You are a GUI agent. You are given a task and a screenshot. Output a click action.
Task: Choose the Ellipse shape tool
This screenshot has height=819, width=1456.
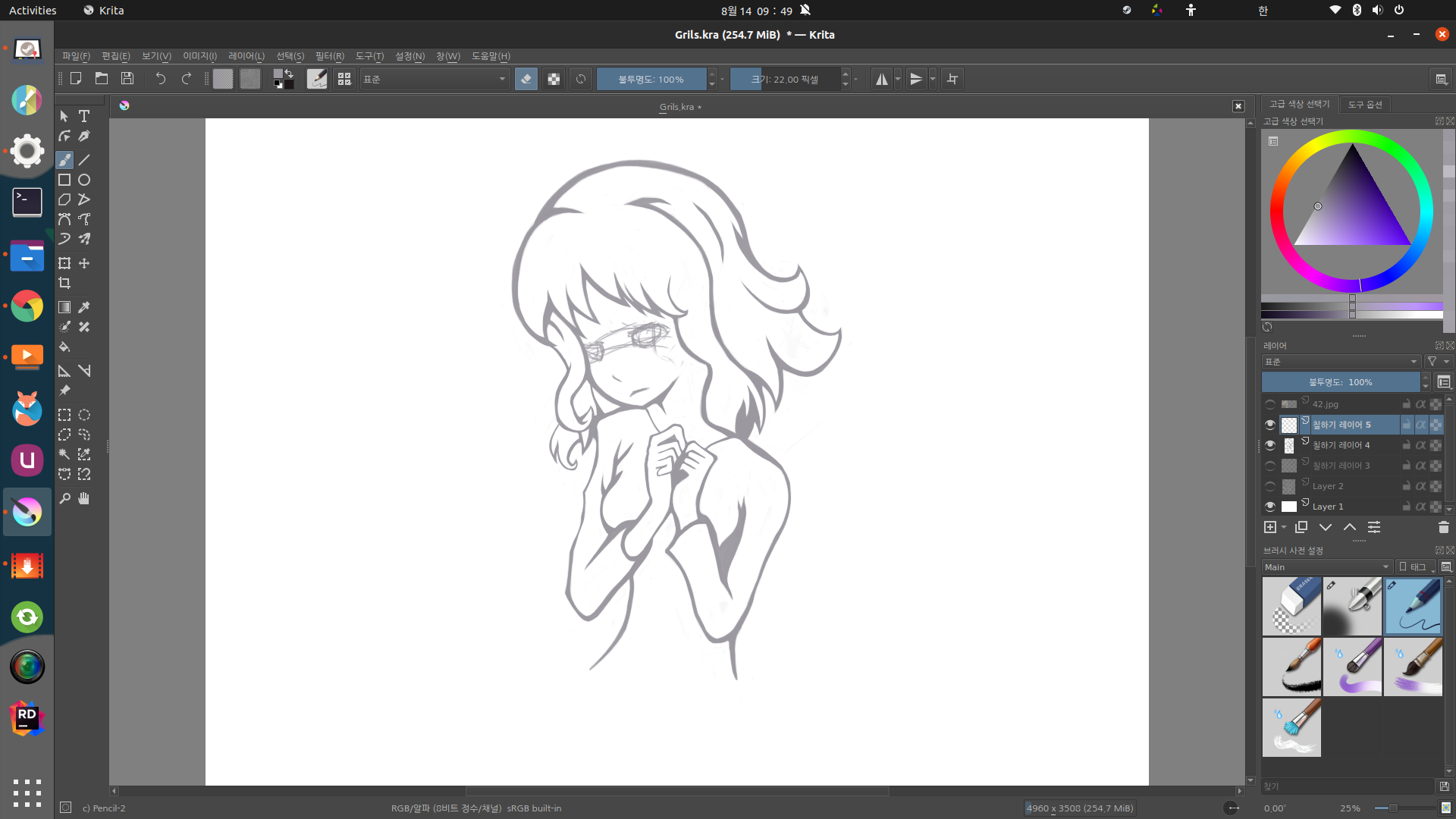tap(84, 180)
